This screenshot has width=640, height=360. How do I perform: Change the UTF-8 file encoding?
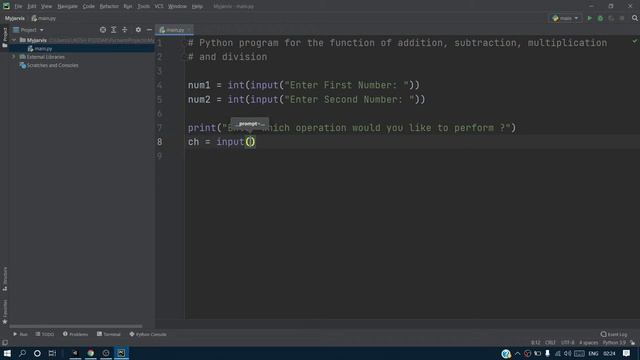click(567, 342)
